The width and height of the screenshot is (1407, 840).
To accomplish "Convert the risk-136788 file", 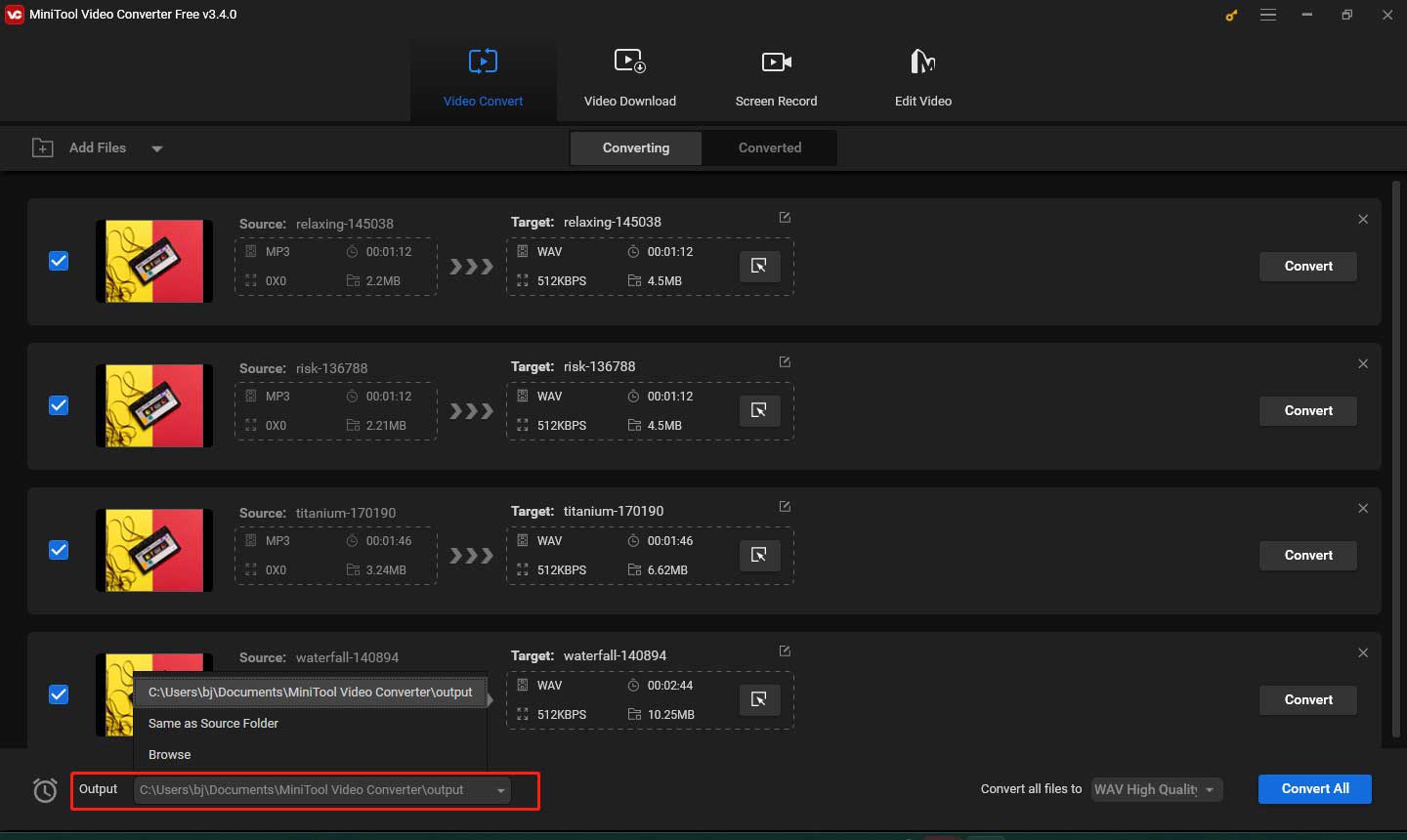I will coord(1308,410).
